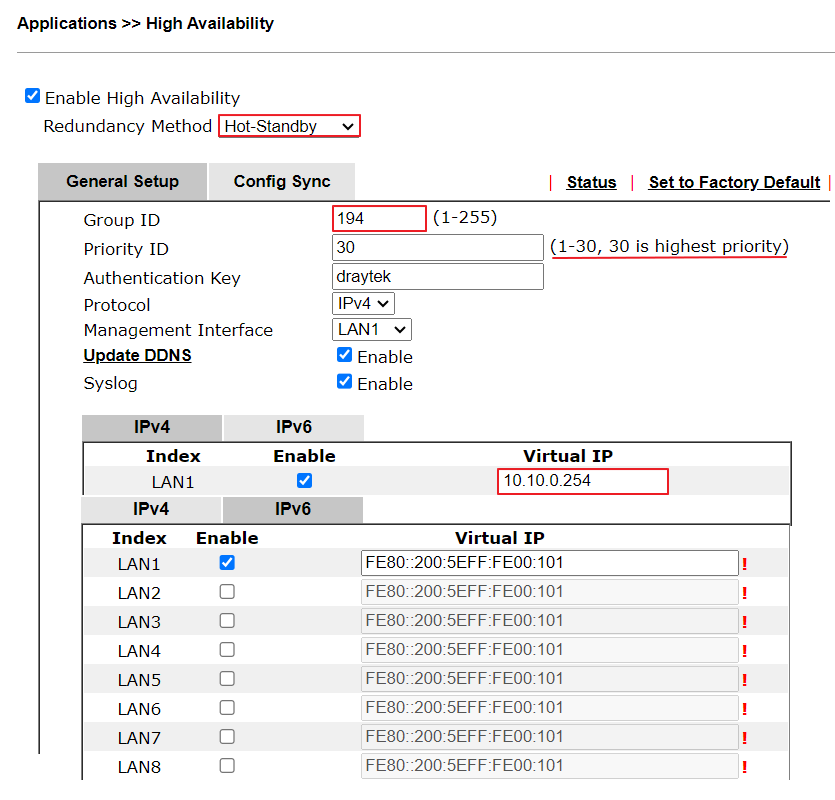Switch to General Setup tab
The height and width of the screenshot is (800, 835).
click(122, 182)
